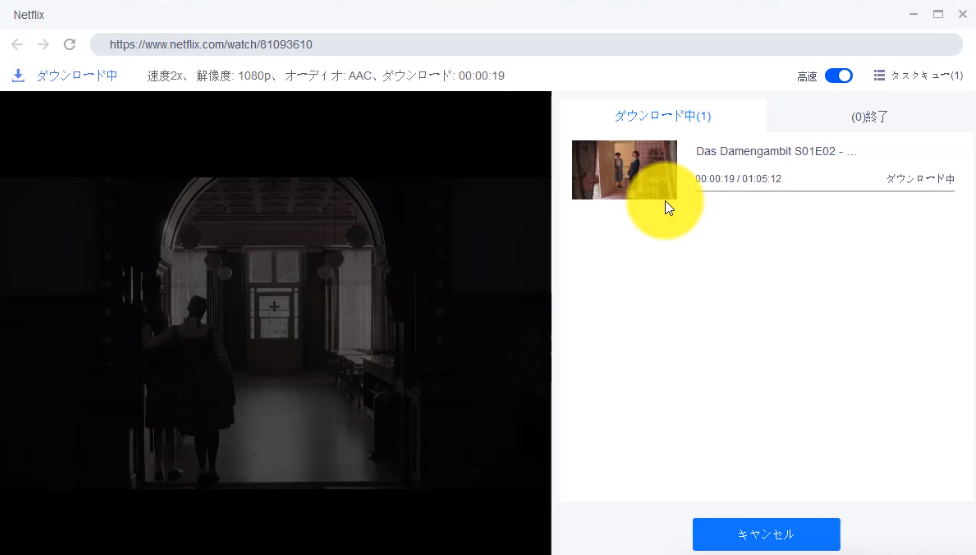The width and height of the screenshot is (976, 555).
Task: Maximize the Netflix window
Action: point(938,14)
